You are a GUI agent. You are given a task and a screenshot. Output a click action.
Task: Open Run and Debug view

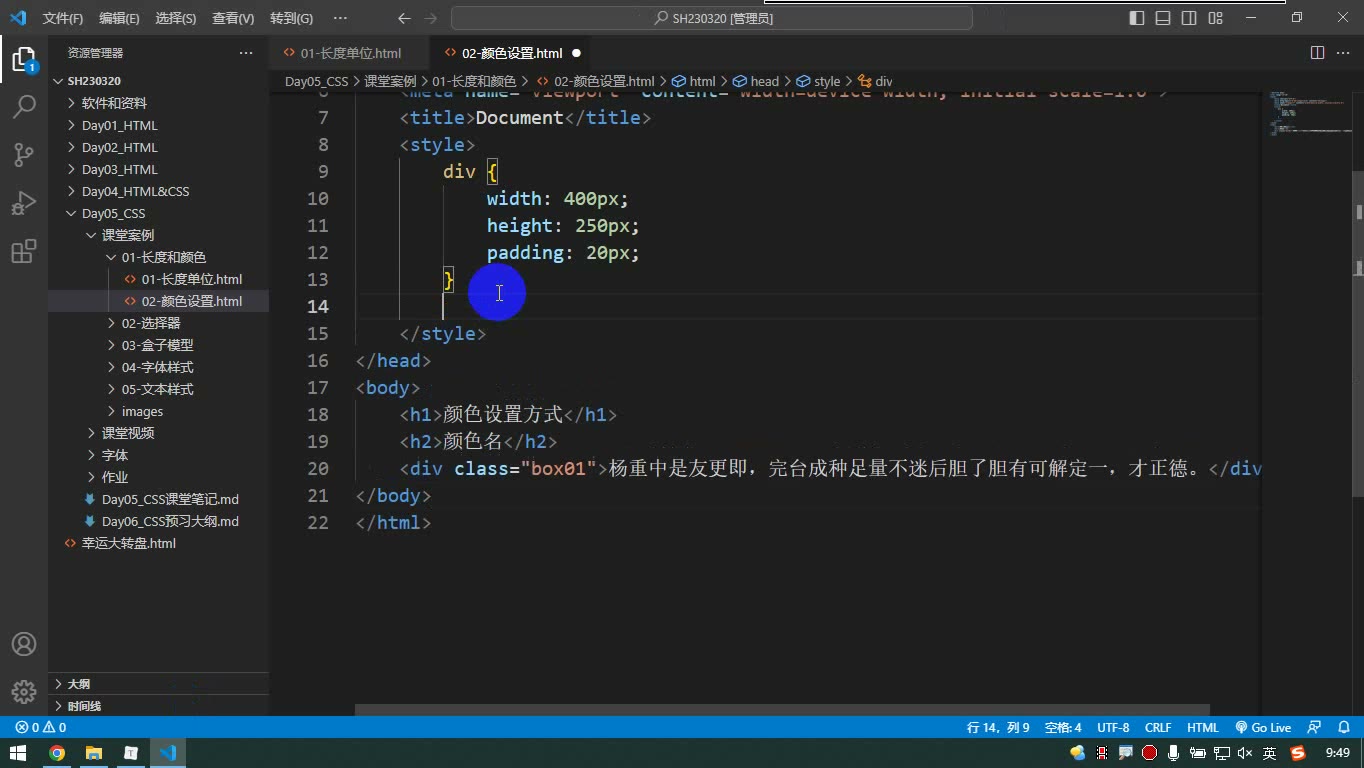pyautogui.click(x=24, y=203)
